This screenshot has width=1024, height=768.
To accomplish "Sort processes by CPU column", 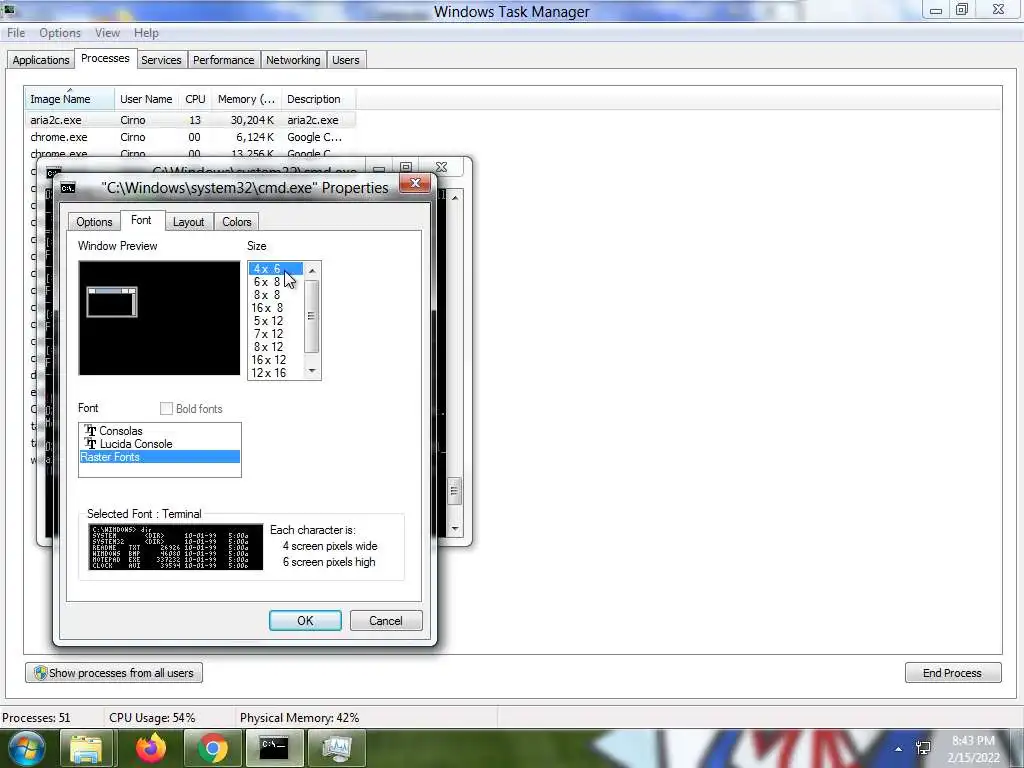I will 195,99.
